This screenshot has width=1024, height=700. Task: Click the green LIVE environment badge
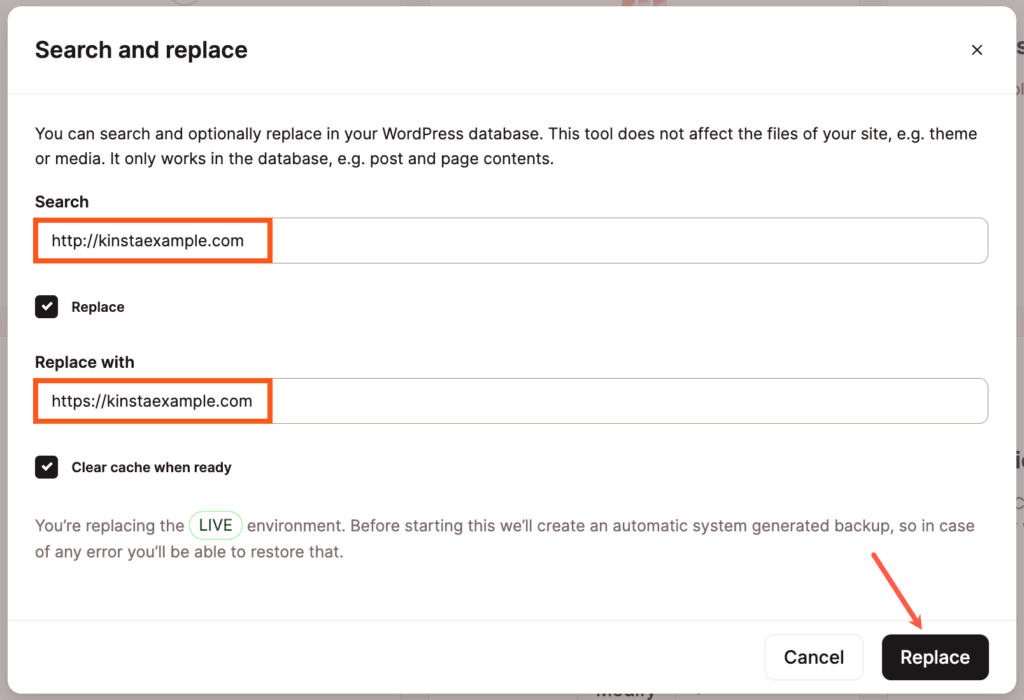click(215, 525)
